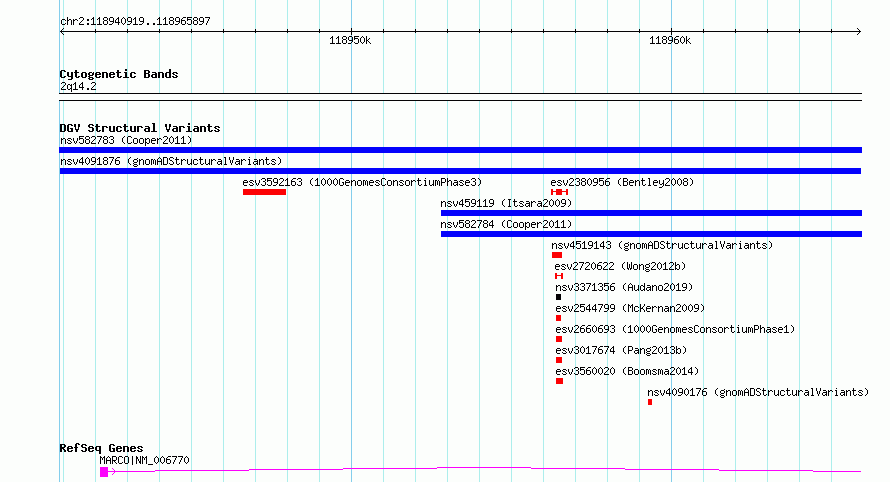Open esv3017674 (Pang2013b) label

coord(622,350)
